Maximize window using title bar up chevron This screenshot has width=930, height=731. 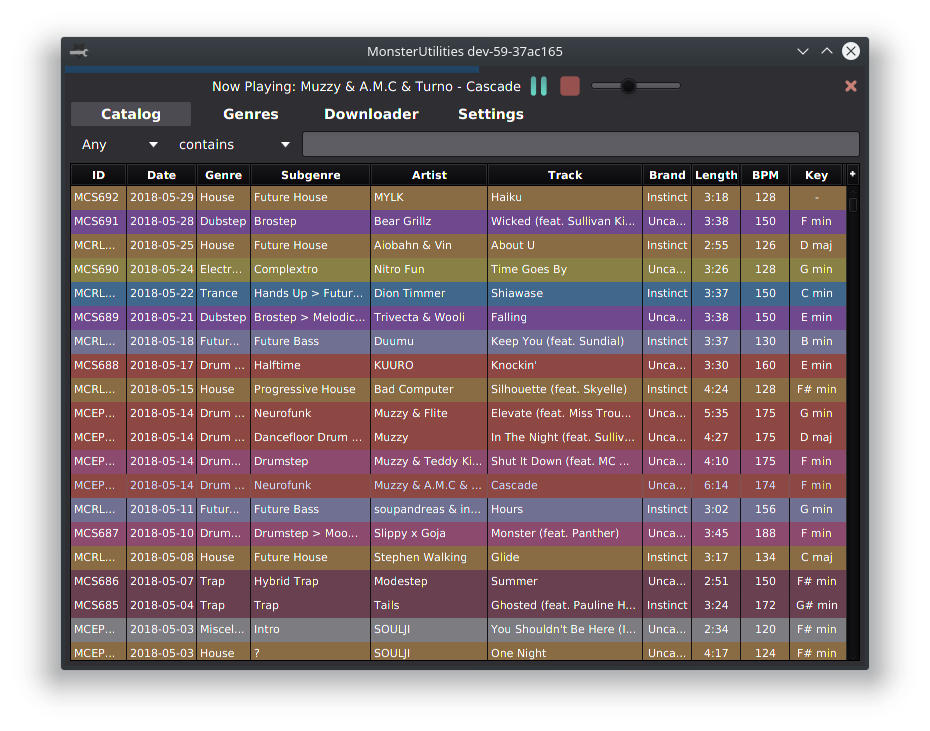tap(826, 52)
